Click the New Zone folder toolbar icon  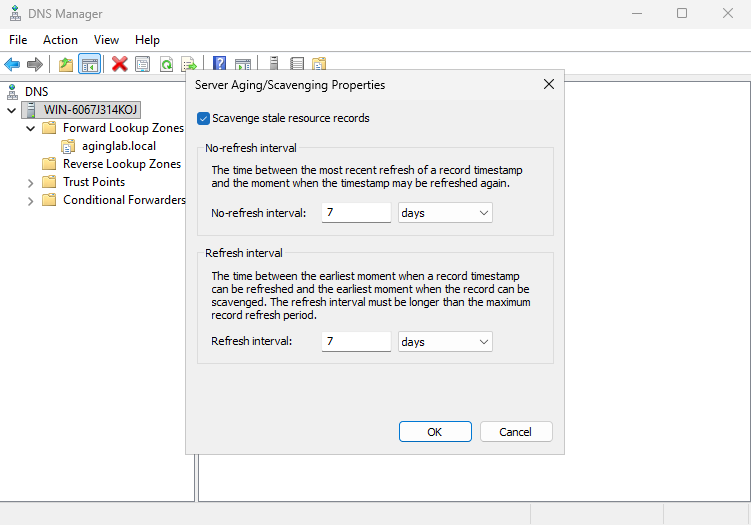coord(319,64)
